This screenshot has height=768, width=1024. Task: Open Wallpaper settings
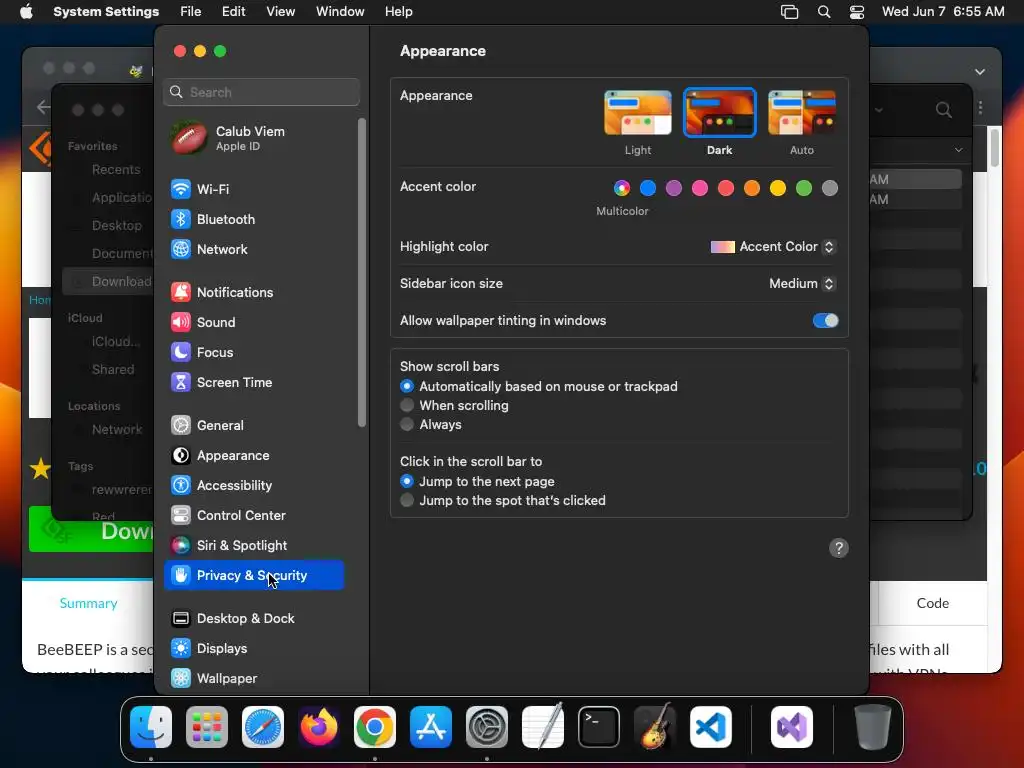(253, 679)
